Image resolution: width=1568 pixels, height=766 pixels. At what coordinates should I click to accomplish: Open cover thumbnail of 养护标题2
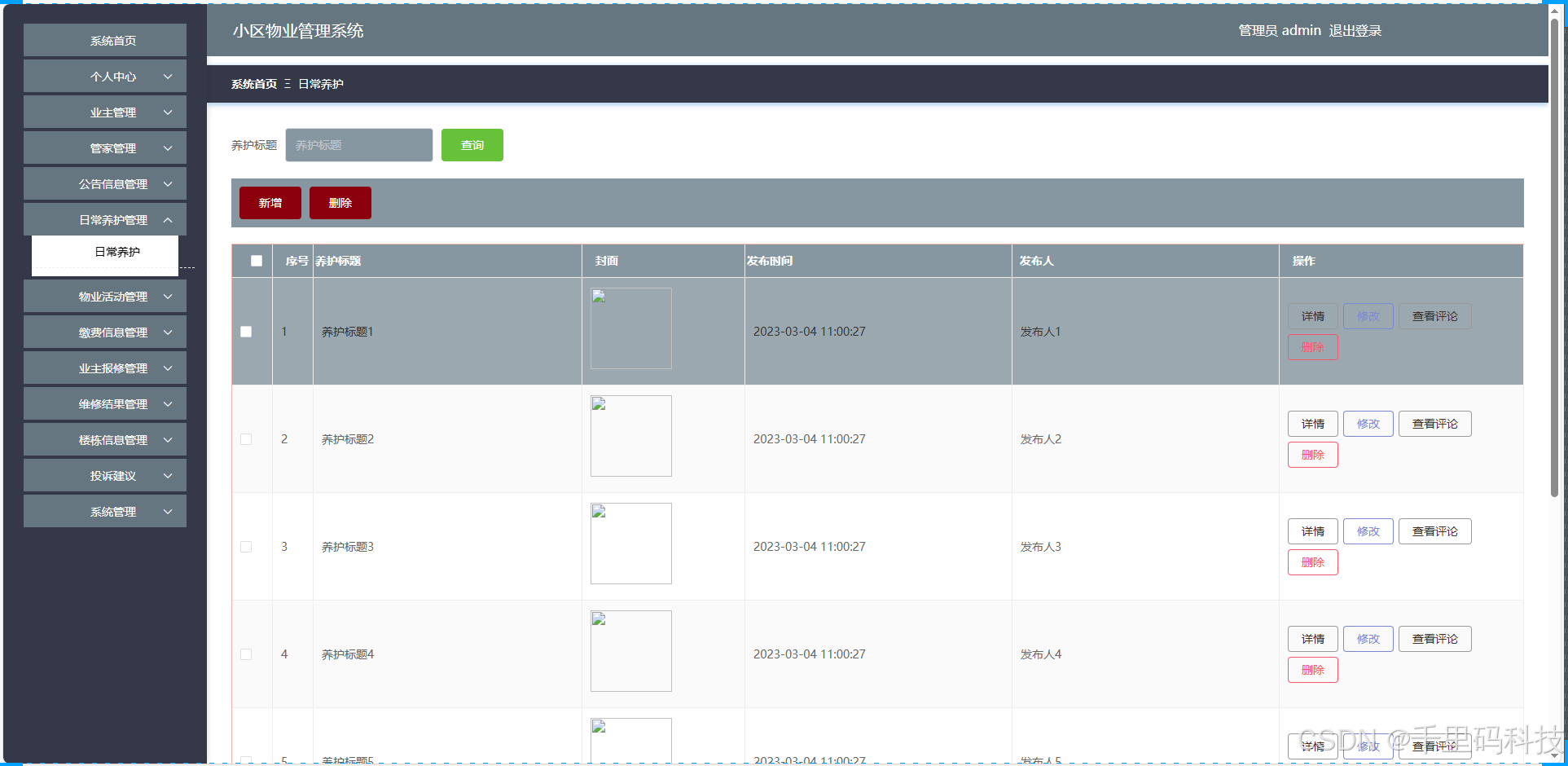[631, 436]
